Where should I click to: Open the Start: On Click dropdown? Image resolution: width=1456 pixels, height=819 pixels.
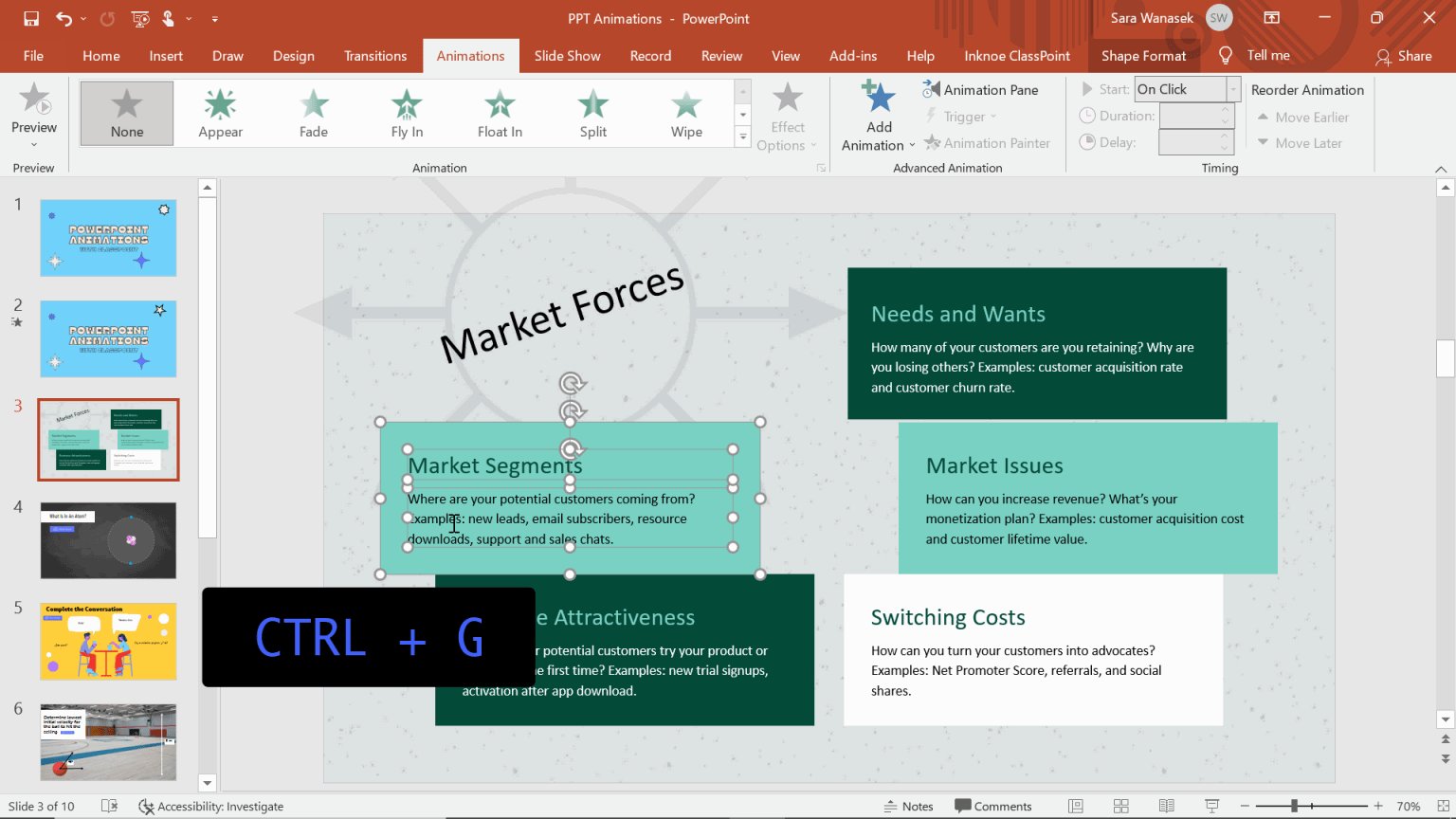pos(1230,88)
